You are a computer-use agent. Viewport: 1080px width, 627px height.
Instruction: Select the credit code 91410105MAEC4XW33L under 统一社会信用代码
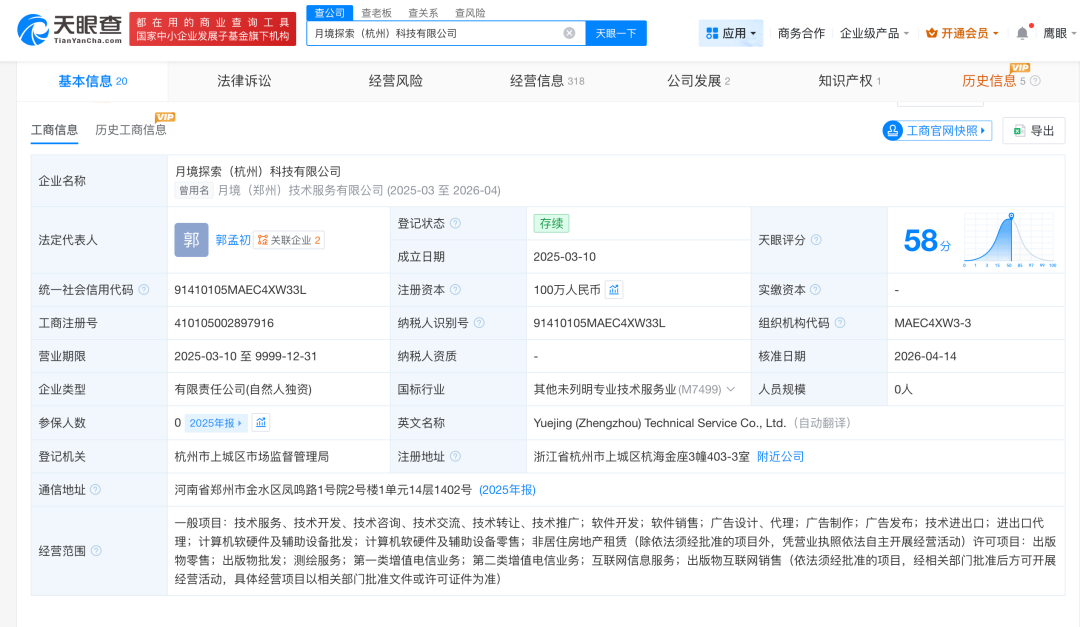[x=240, y=289]
